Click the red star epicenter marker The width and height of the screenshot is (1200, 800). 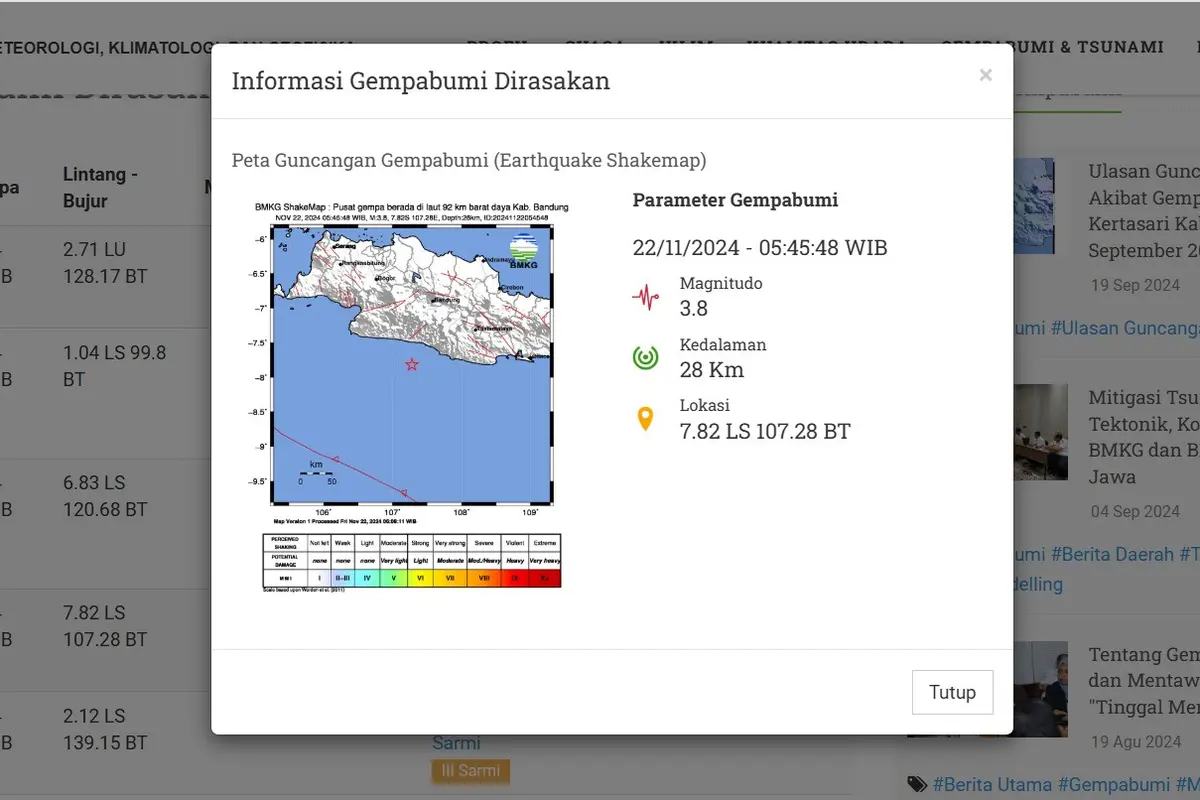411,364
